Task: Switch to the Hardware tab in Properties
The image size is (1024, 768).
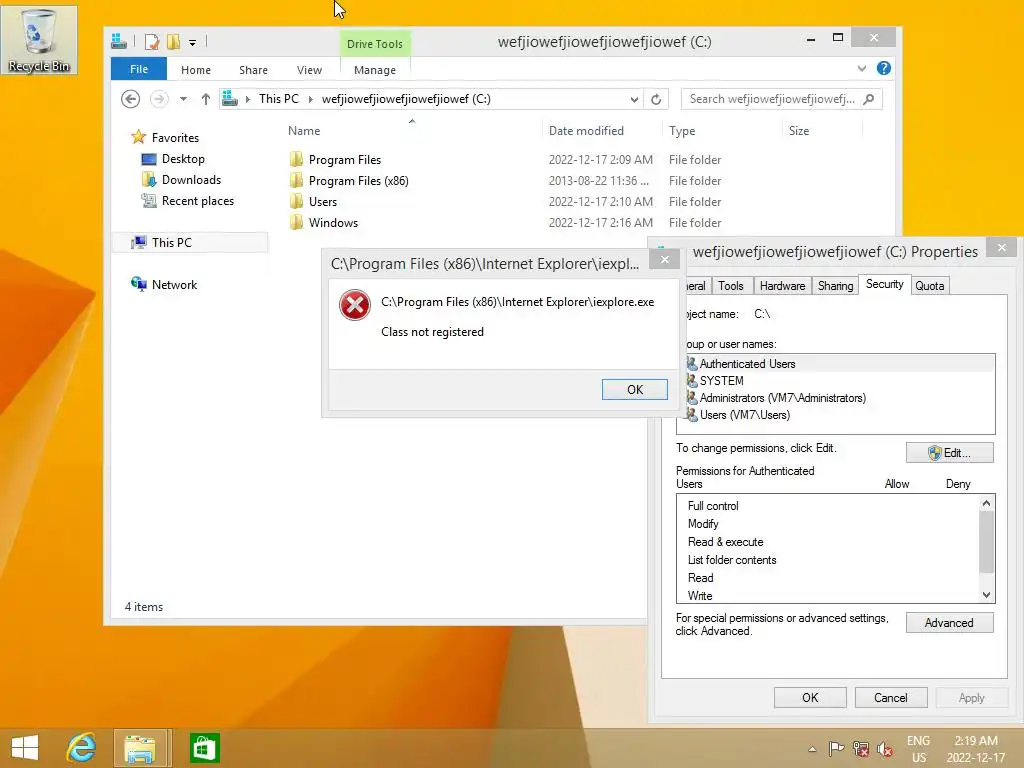Action: tap(782, 286)
